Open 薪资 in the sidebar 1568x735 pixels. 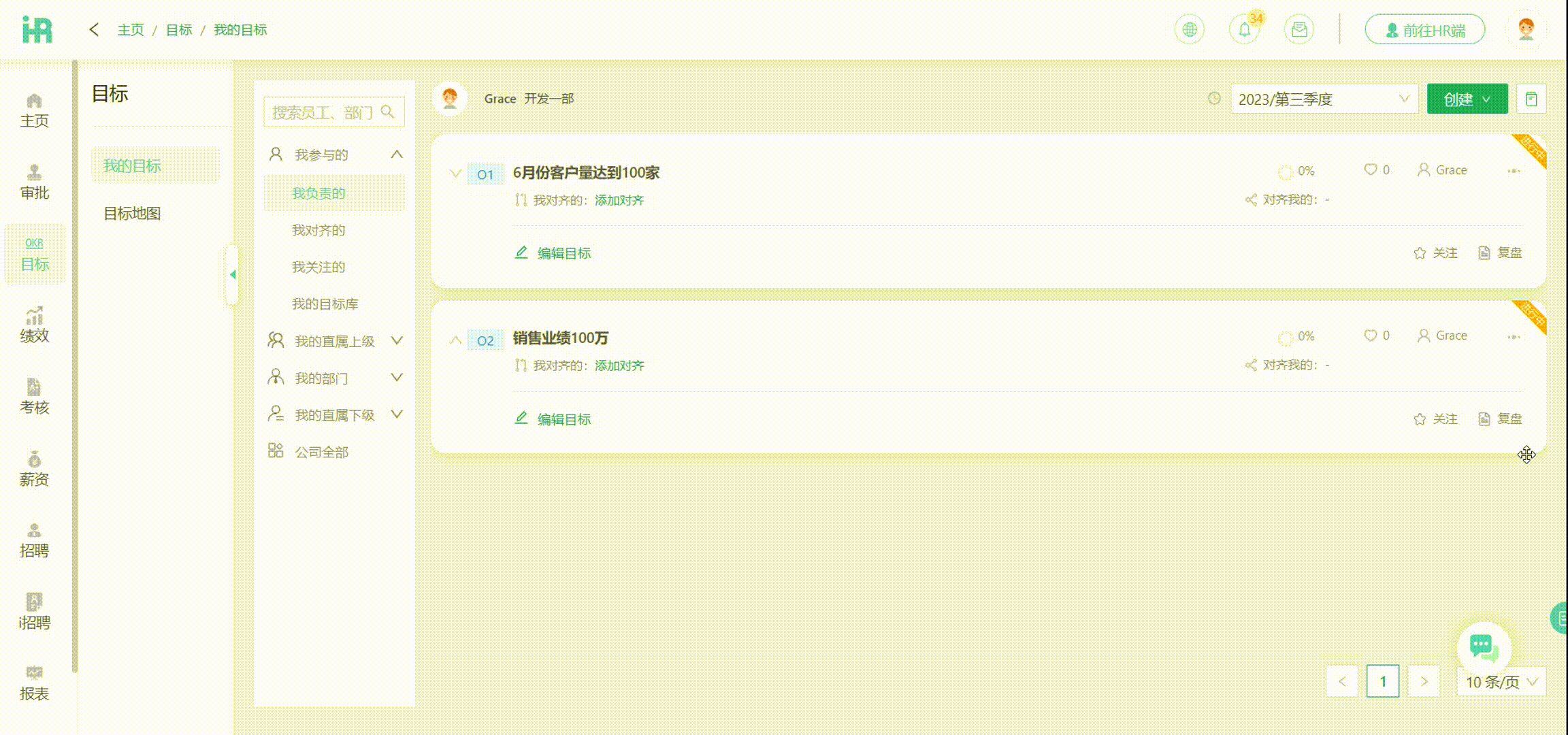click(34, 469)
